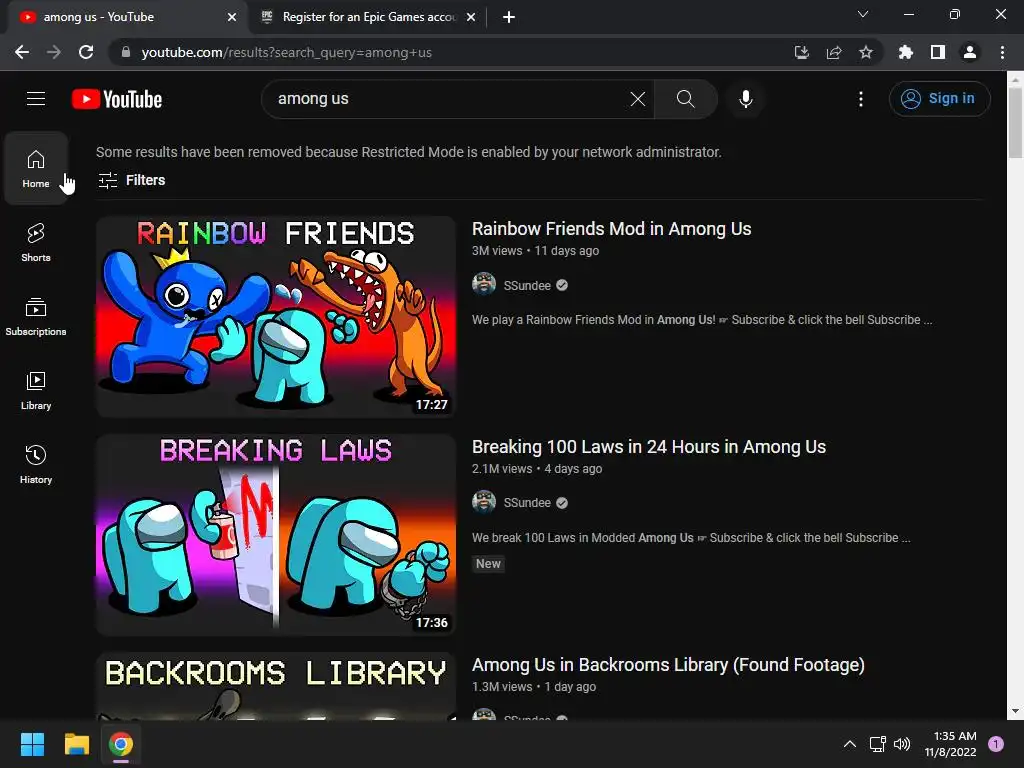The width and height of the screenshot is (1024, 768).
Task: Open Shorts in the sidebar
Action: click(36, 242)
